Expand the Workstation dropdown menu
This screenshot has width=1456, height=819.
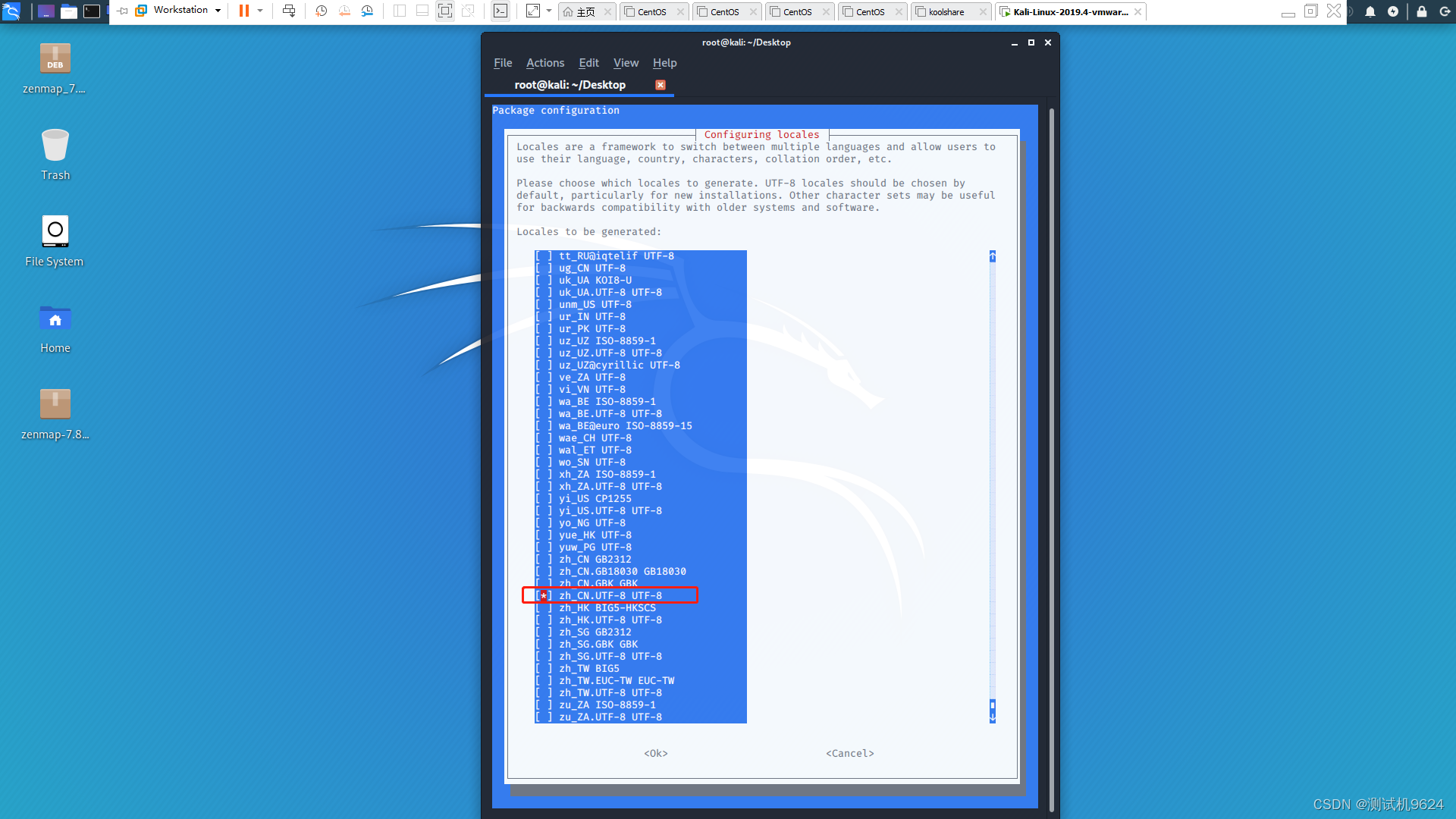tap(218, 11)
